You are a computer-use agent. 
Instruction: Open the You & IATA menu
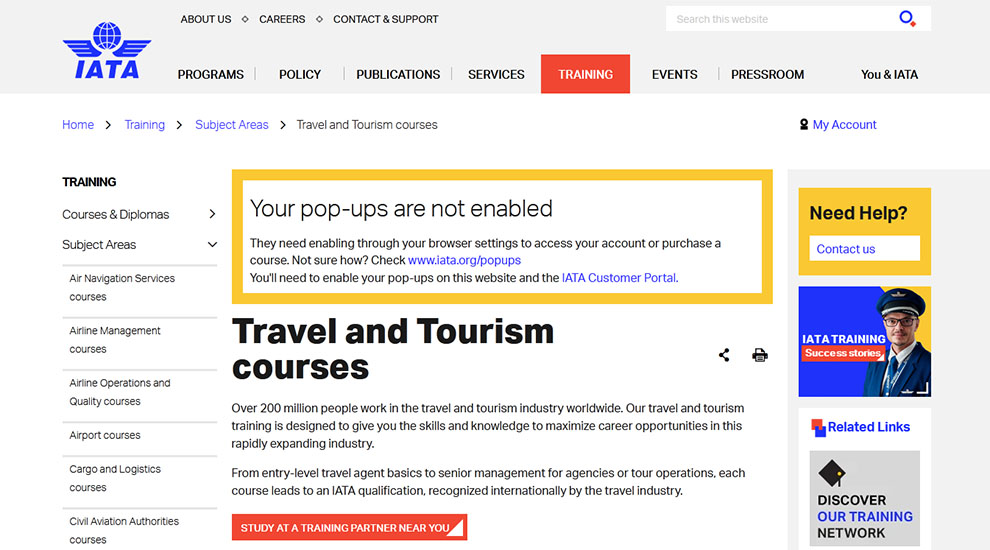click(889, 75)
